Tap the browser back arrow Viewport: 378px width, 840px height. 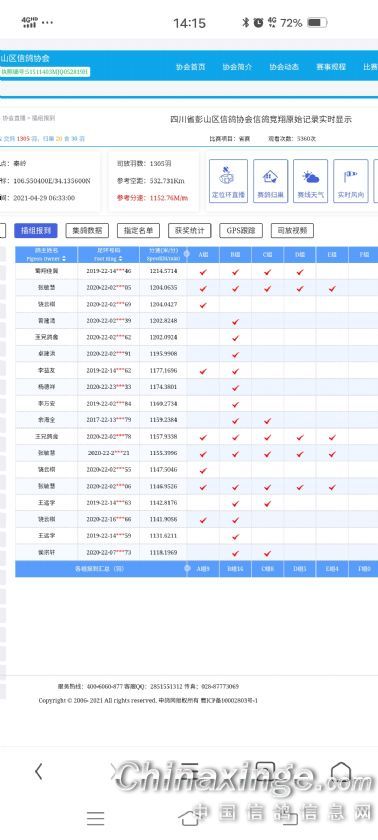tap(38, 771)
